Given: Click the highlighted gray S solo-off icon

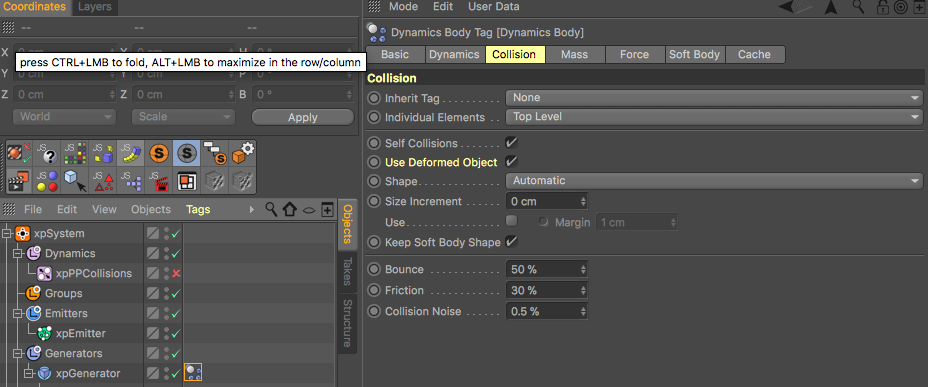Looking at the screenshot, I should pyautogui.click(x=187, y=153).
